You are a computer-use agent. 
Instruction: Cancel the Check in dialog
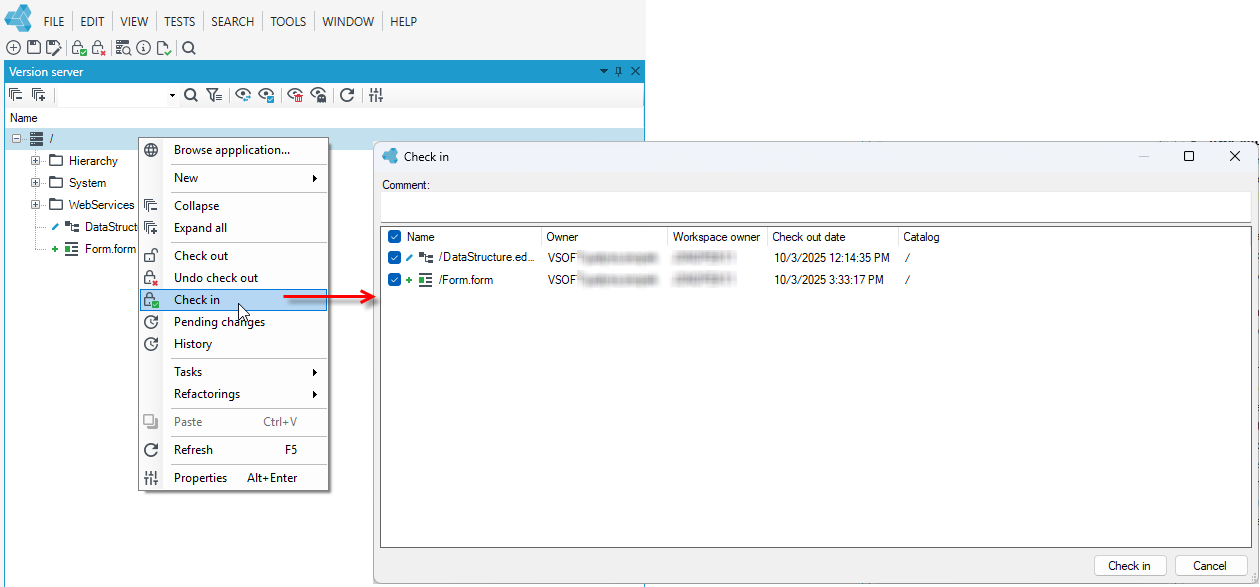point(1210,566)
